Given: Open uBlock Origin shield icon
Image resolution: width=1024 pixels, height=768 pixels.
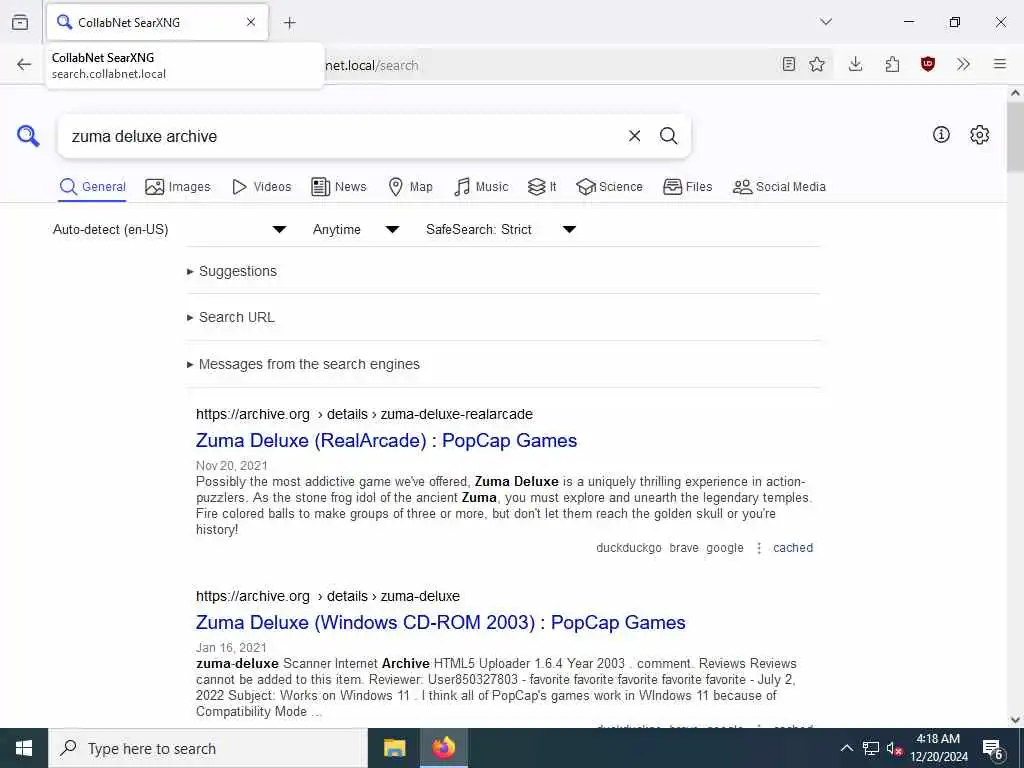Looking at the screenshot, I should click(928, 64).
